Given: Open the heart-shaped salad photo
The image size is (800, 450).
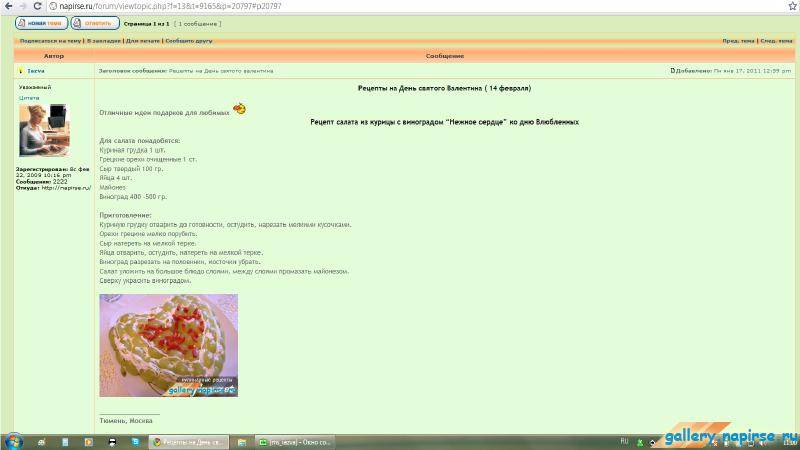Looking at the screenshot, I should tap(168, 345).
